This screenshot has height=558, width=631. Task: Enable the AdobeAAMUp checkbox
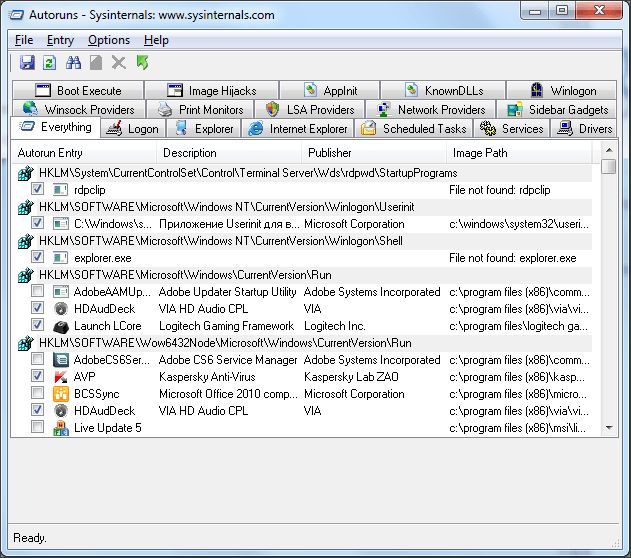37,290
